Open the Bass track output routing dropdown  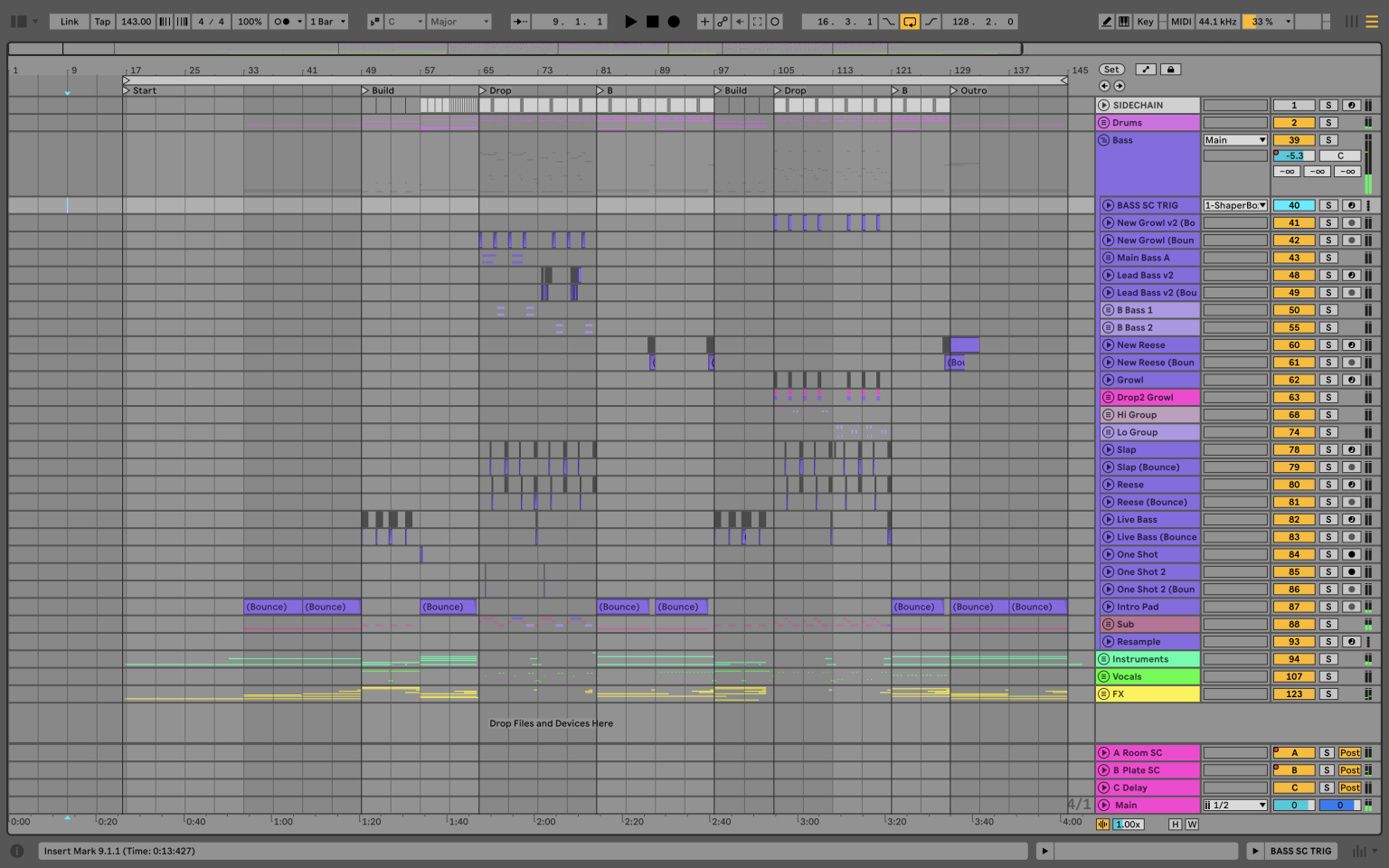[x=1235, y=140]
